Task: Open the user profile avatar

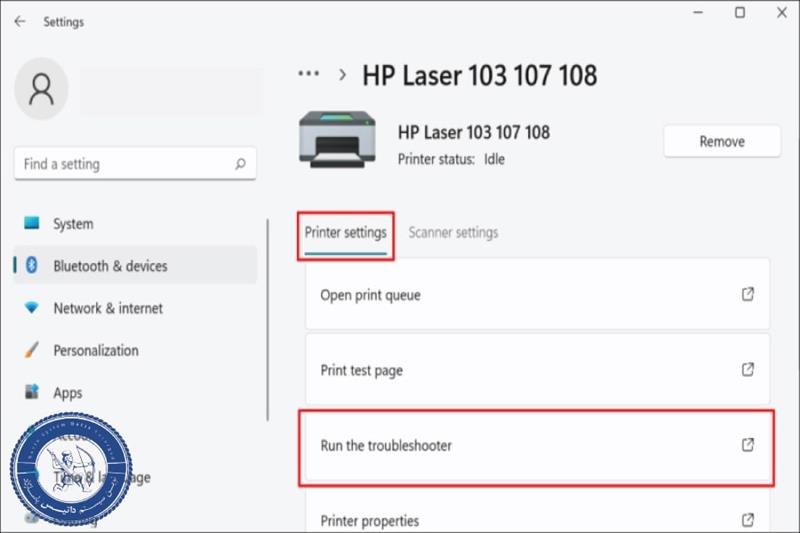Action: tap(41, 89)
